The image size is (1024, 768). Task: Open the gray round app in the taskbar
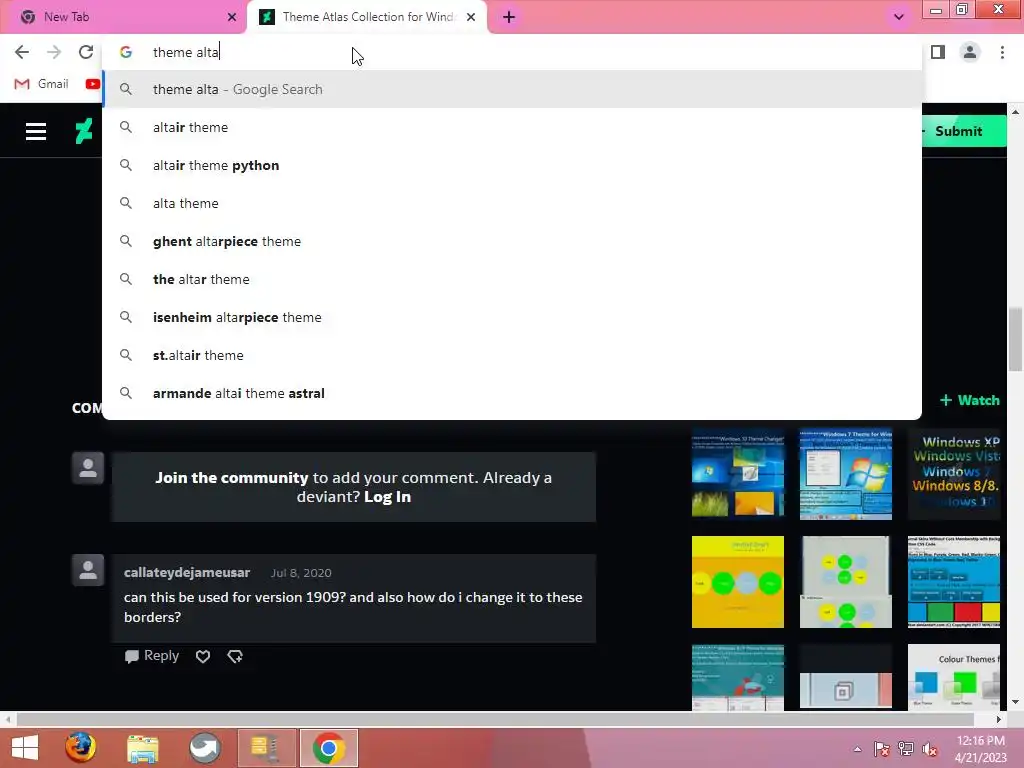204,748
